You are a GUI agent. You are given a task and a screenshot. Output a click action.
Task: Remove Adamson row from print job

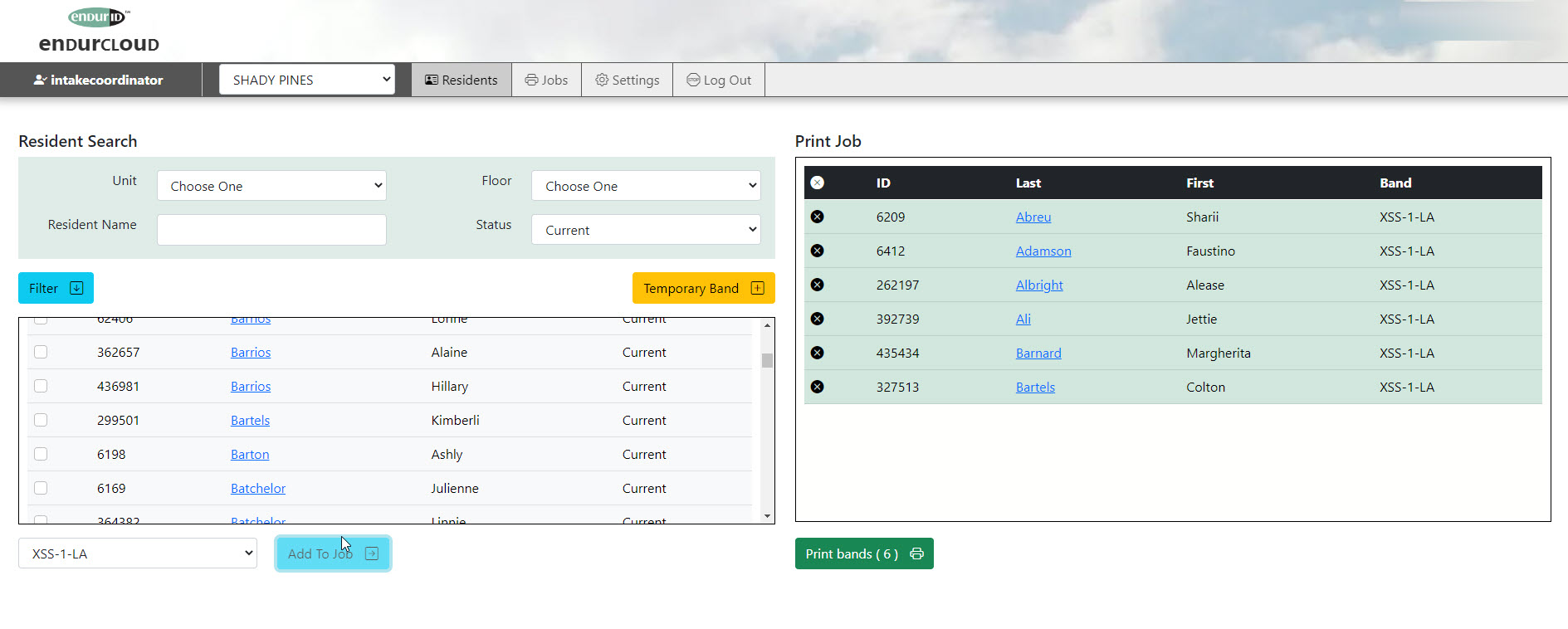point(817,251)
